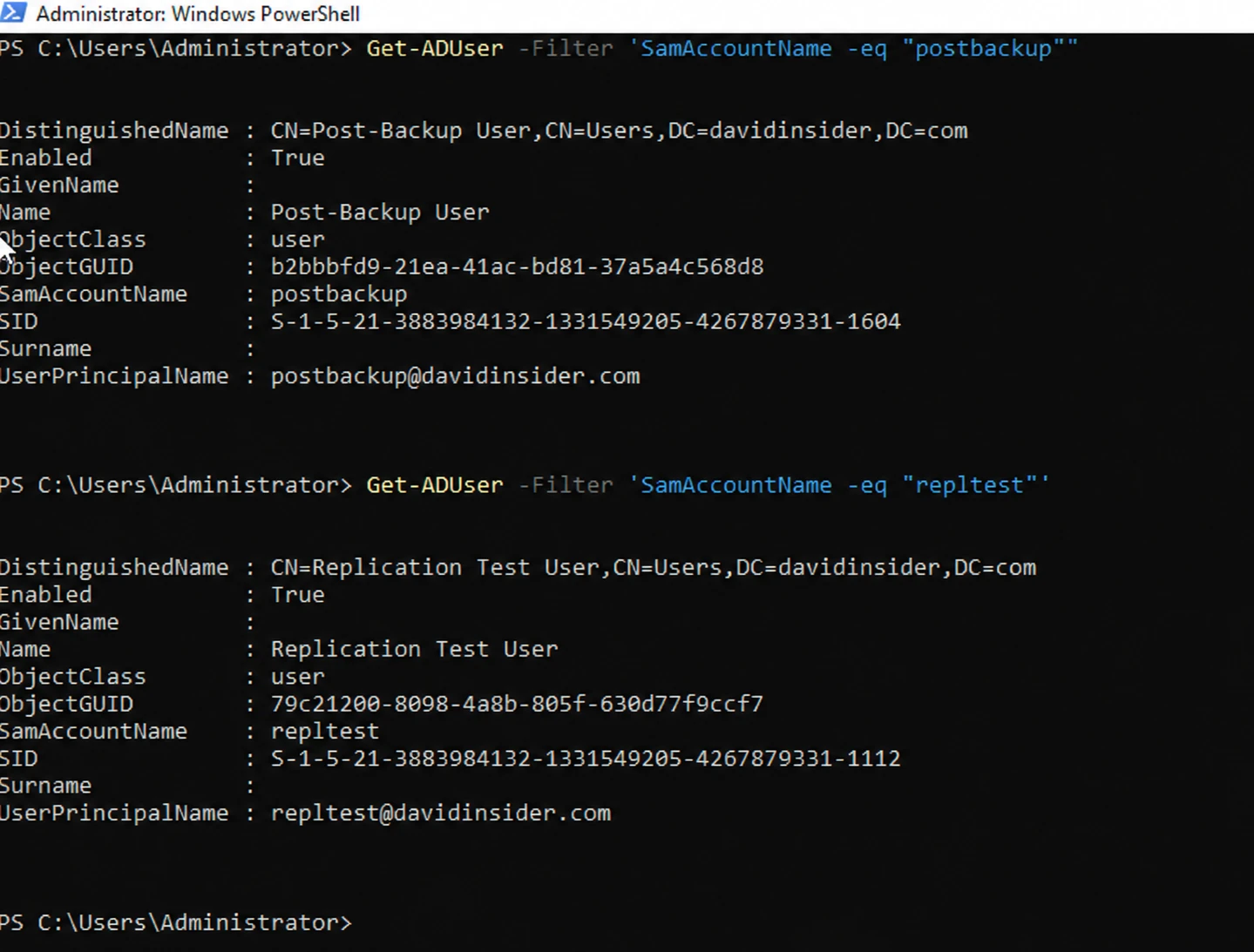The width and height of the screenshot is (1254, 952).
Task: Click the empty prompt at the bottom
Action: [x=176, y=922]
